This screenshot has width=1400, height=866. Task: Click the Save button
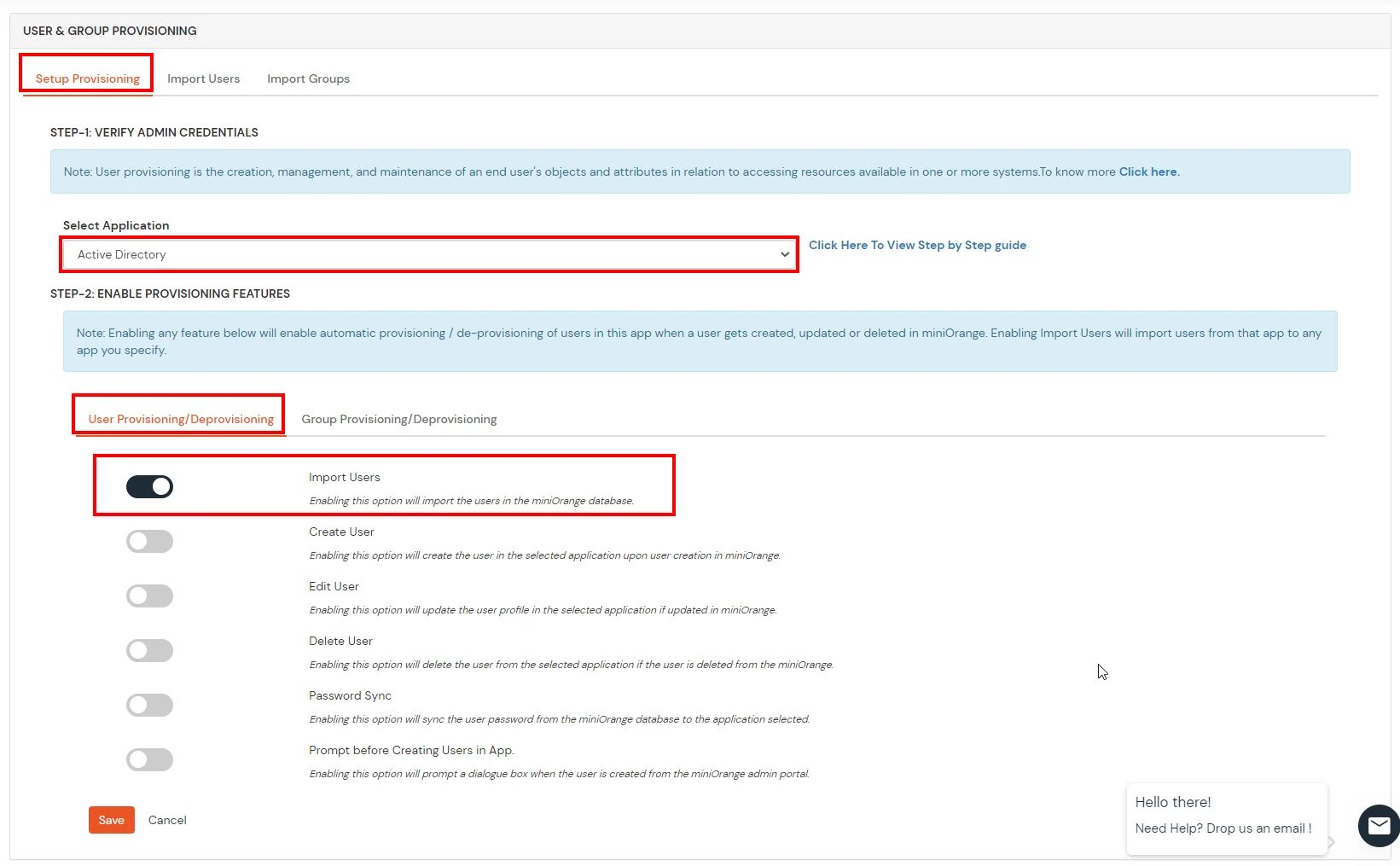point(112,820)
